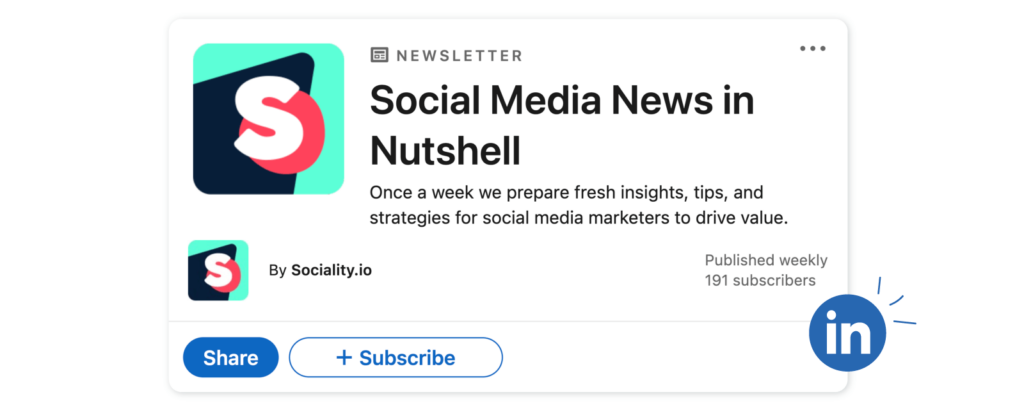This screenshot has width=1024, height=410.
Task: Click the plus icon inside Subscribe button
Action: pyautogui.click(x=344, y=358)
